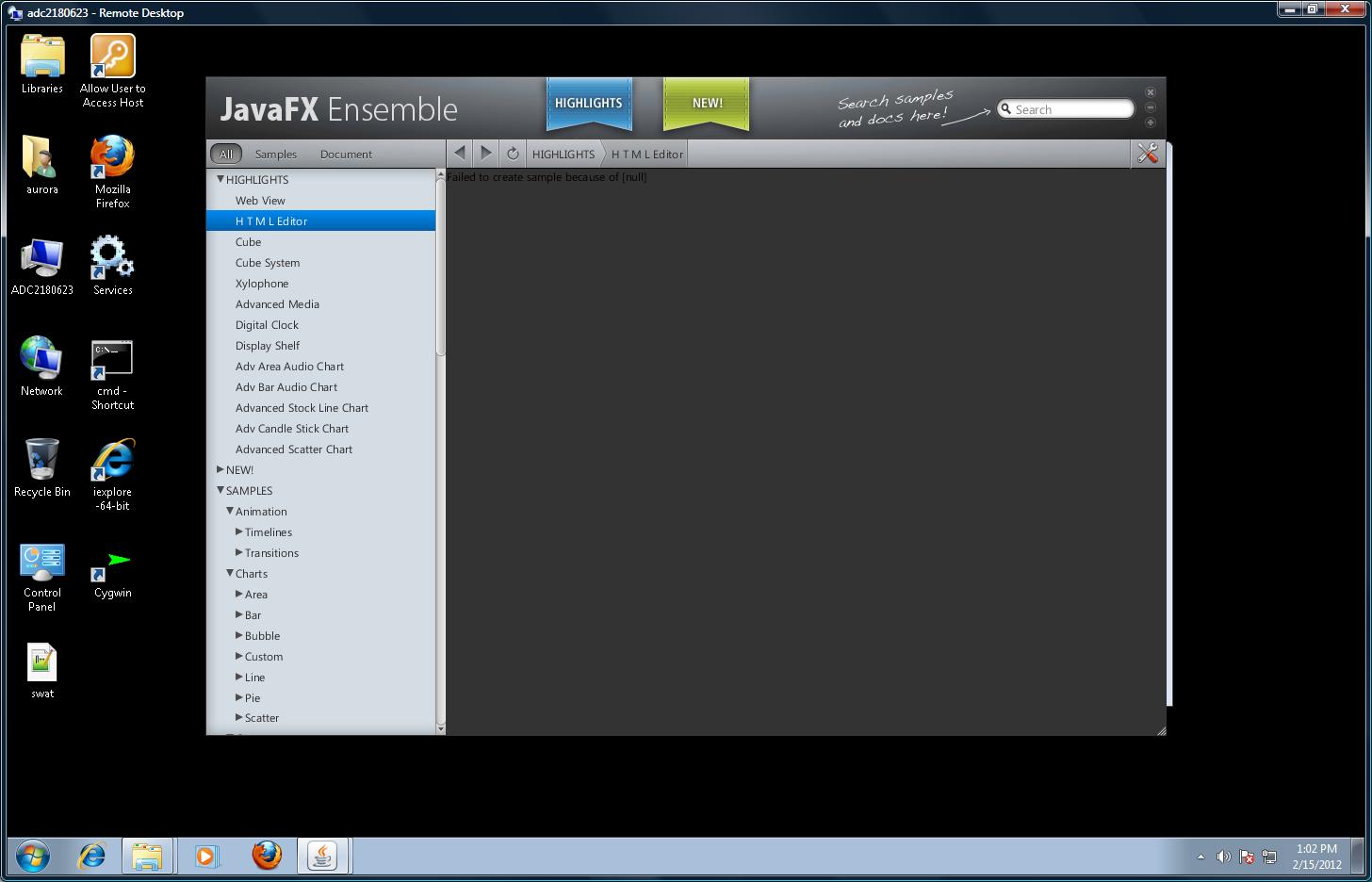Viewport: 1372px width, 882px height.
Task: Click the search magnifier icon
Action: pos(1006,109)
